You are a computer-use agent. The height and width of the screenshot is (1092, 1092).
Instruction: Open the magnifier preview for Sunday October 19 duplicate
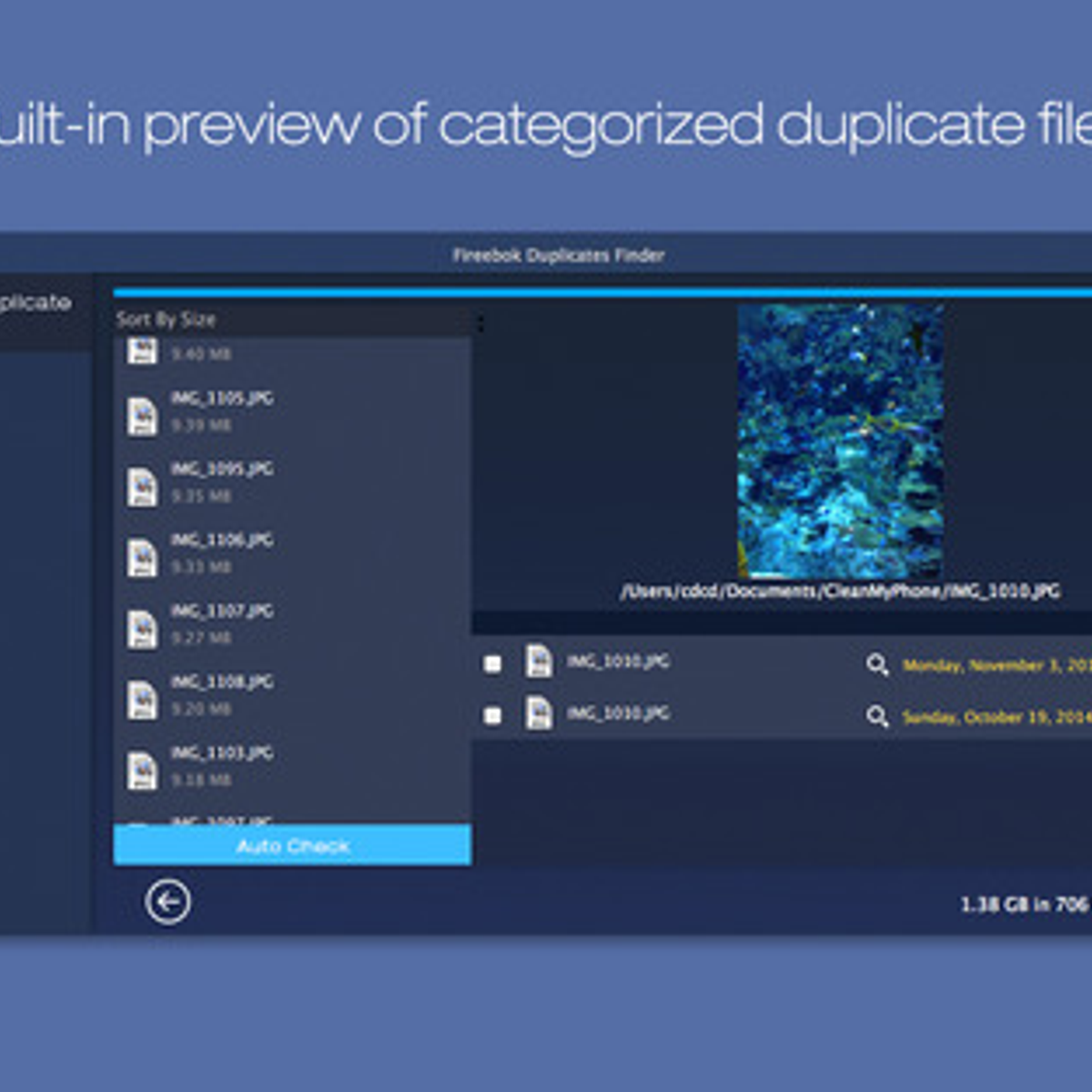click(x=878, y=717)
